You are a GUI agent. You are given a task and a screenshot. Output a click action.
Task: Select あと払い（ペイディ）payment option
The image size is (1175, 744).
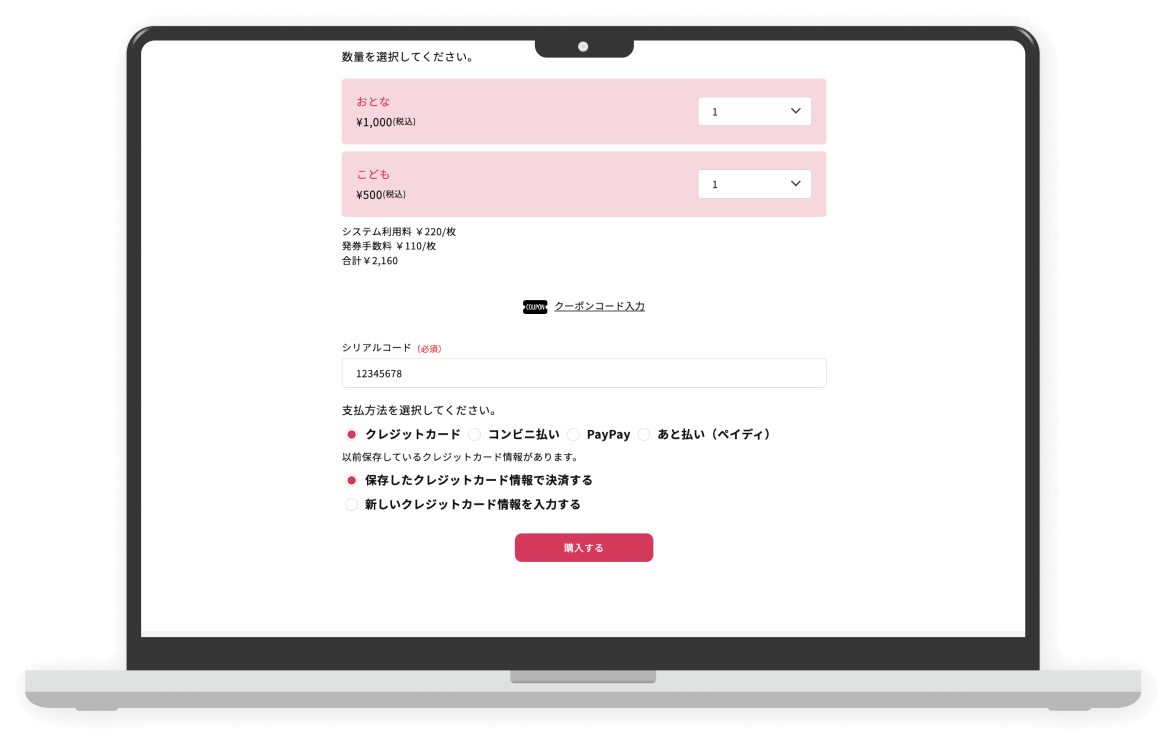click(x=644, y=435)
